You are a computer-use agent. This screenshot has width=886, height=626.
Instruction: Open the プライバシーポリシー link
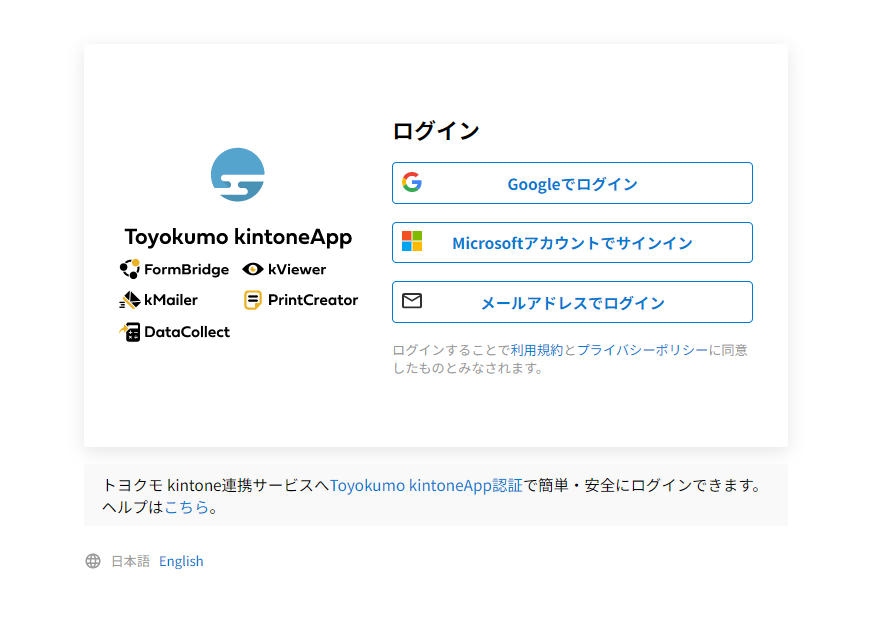pos(642,350)
